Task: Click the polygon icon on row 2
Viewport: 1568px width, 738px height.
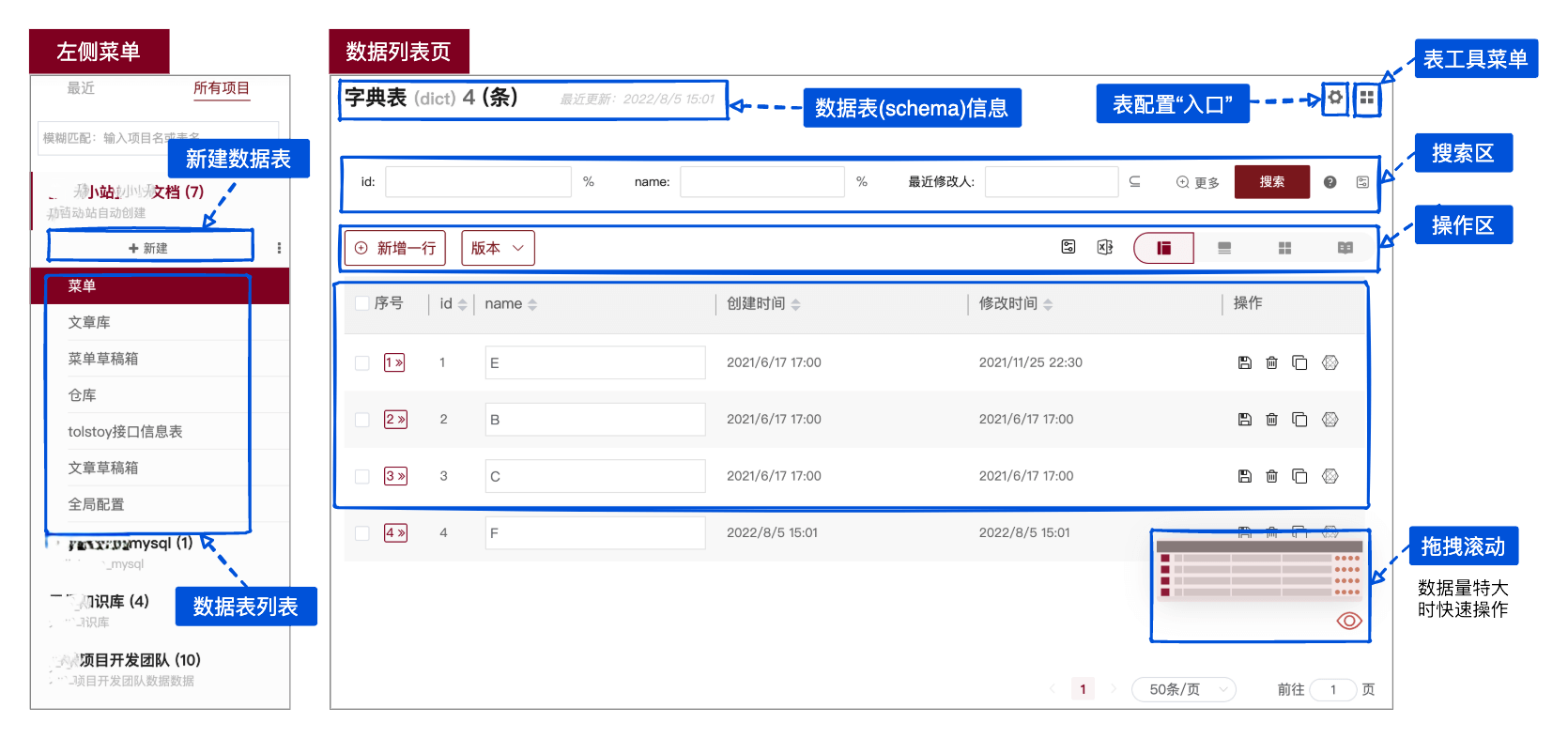Action: click(x=1330, y=420)
